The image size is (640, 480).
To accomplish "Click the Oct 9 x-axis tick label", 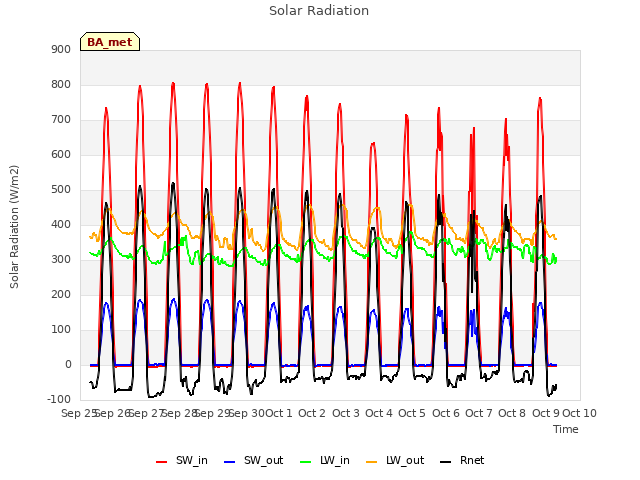I will (546, 413).
